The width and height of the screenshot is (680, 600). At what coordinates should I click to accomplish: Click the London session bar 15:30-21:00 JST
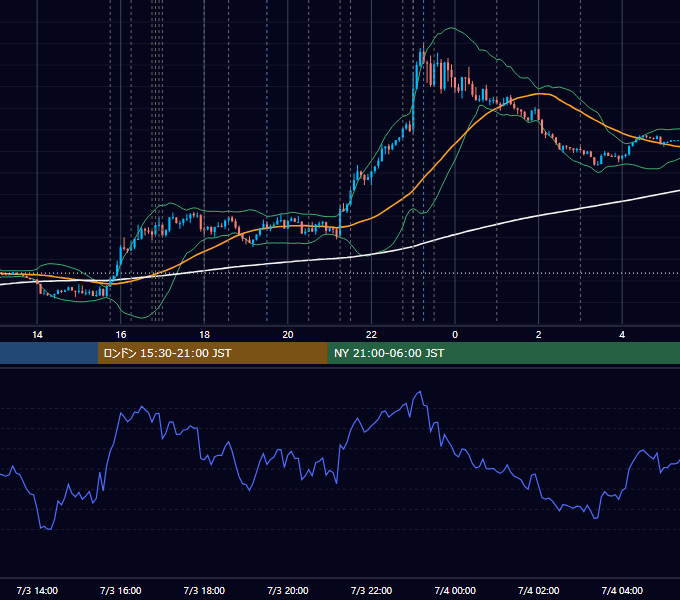212,353
